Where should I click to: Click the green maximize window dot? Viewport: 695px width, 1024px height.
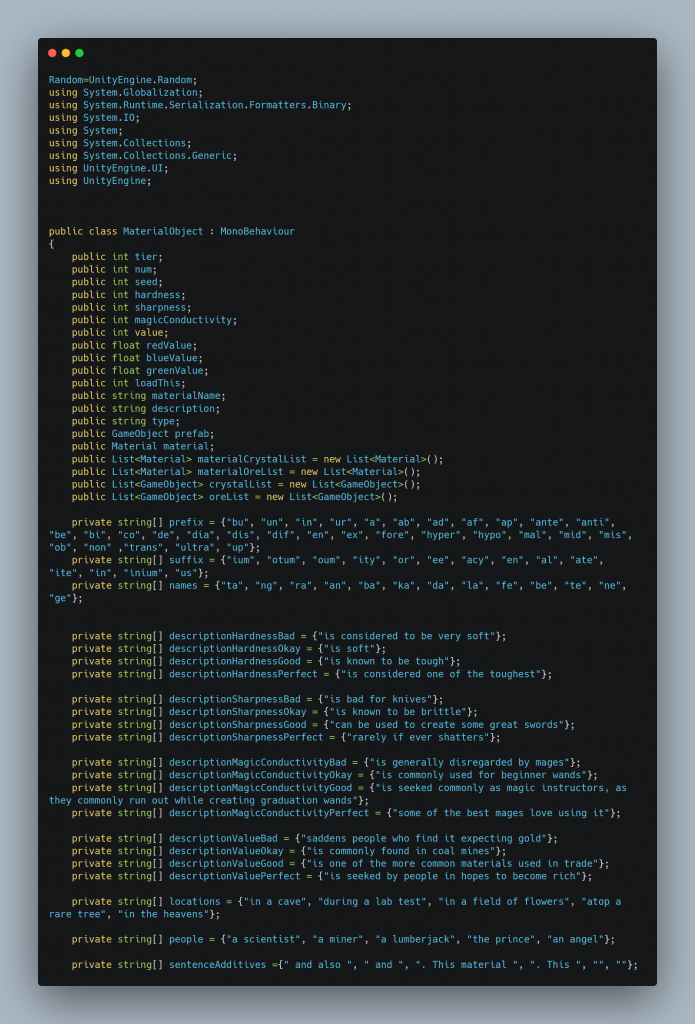pyautogui.click(x=79, y=53)
